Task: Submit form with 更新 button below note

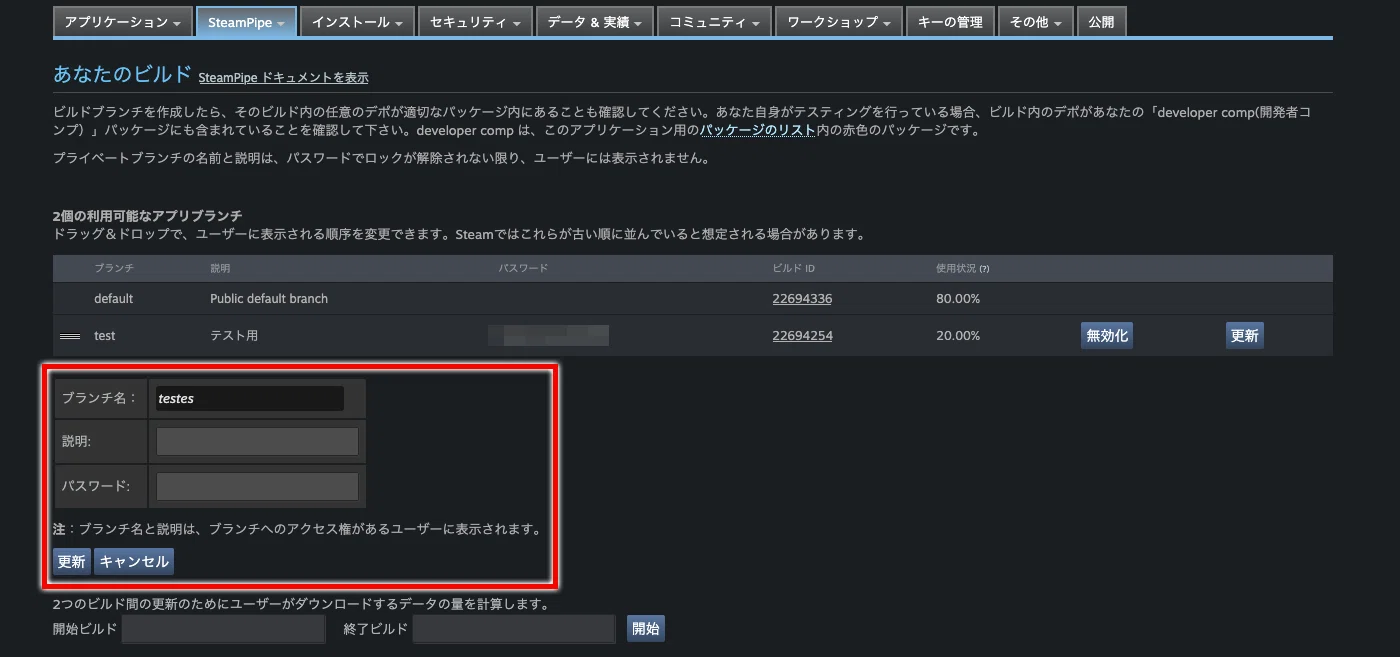Action: pos(71,561)
